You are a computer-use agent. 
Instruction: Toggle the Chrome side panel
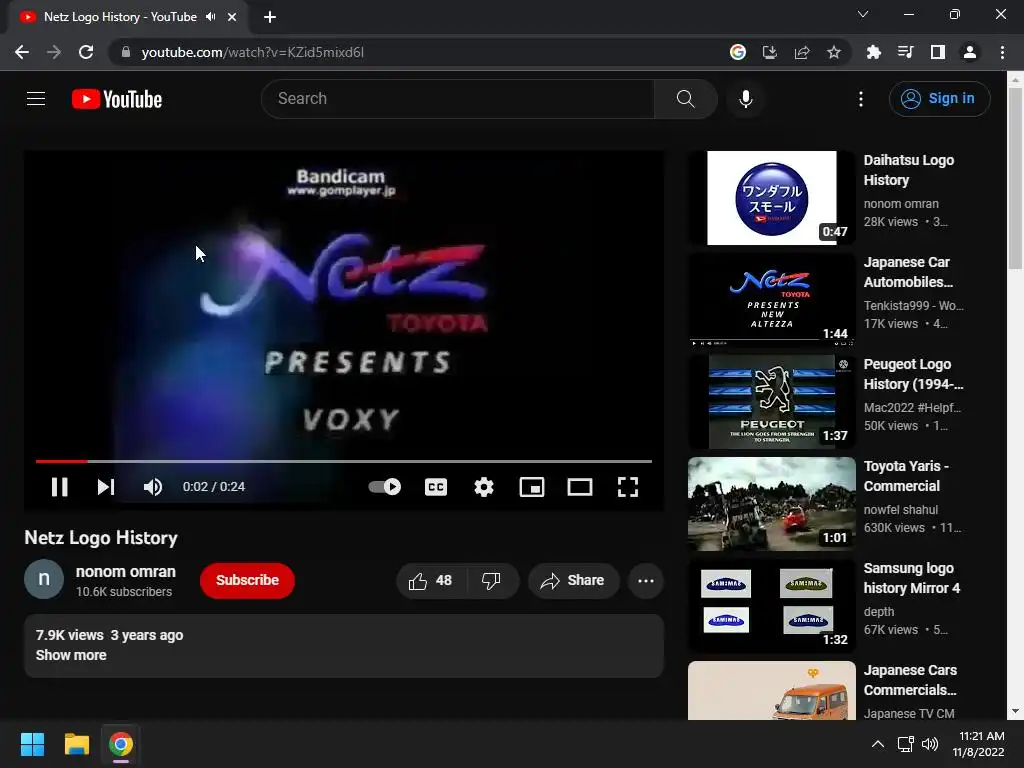pos(938,52)
